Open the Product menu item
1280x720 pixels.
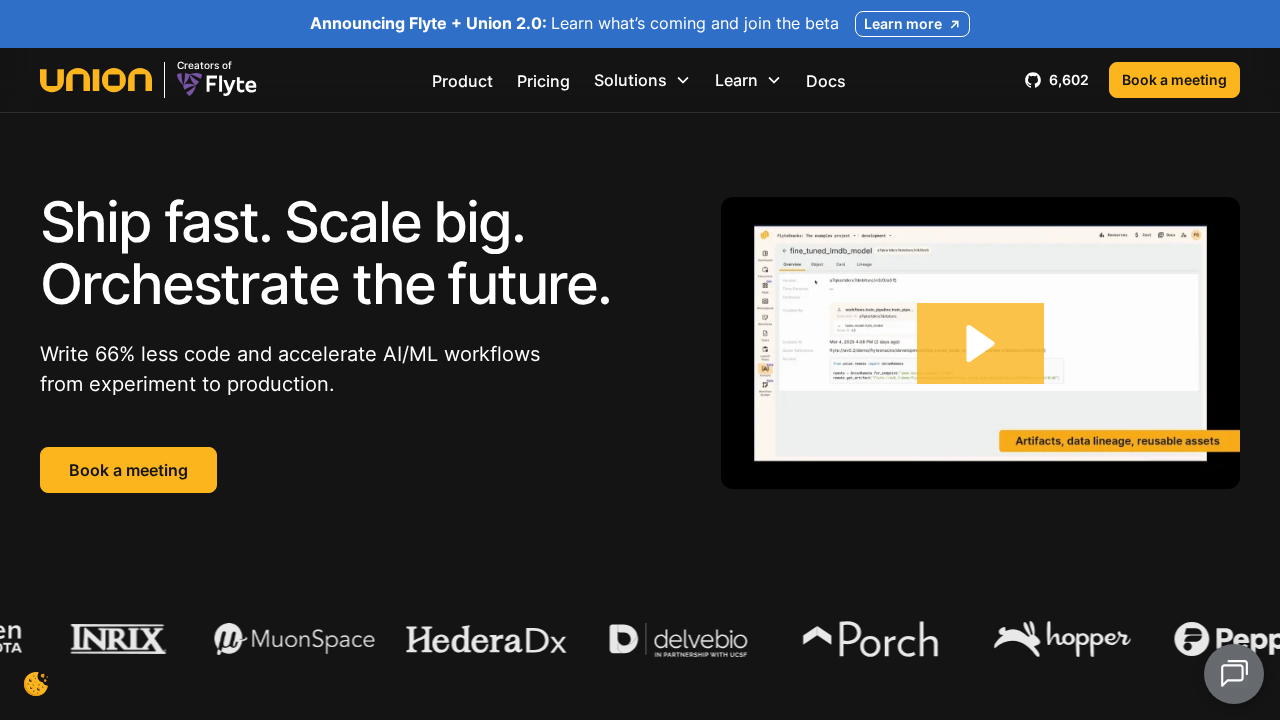[x=462, y=81]
